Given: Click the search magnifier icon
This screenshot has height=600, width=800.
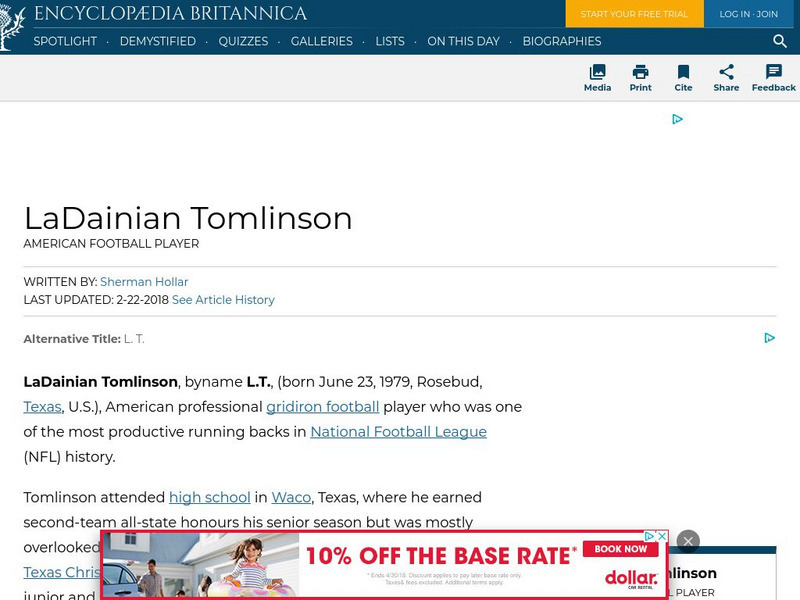Looking at the screenshot, I should point(780,41).
